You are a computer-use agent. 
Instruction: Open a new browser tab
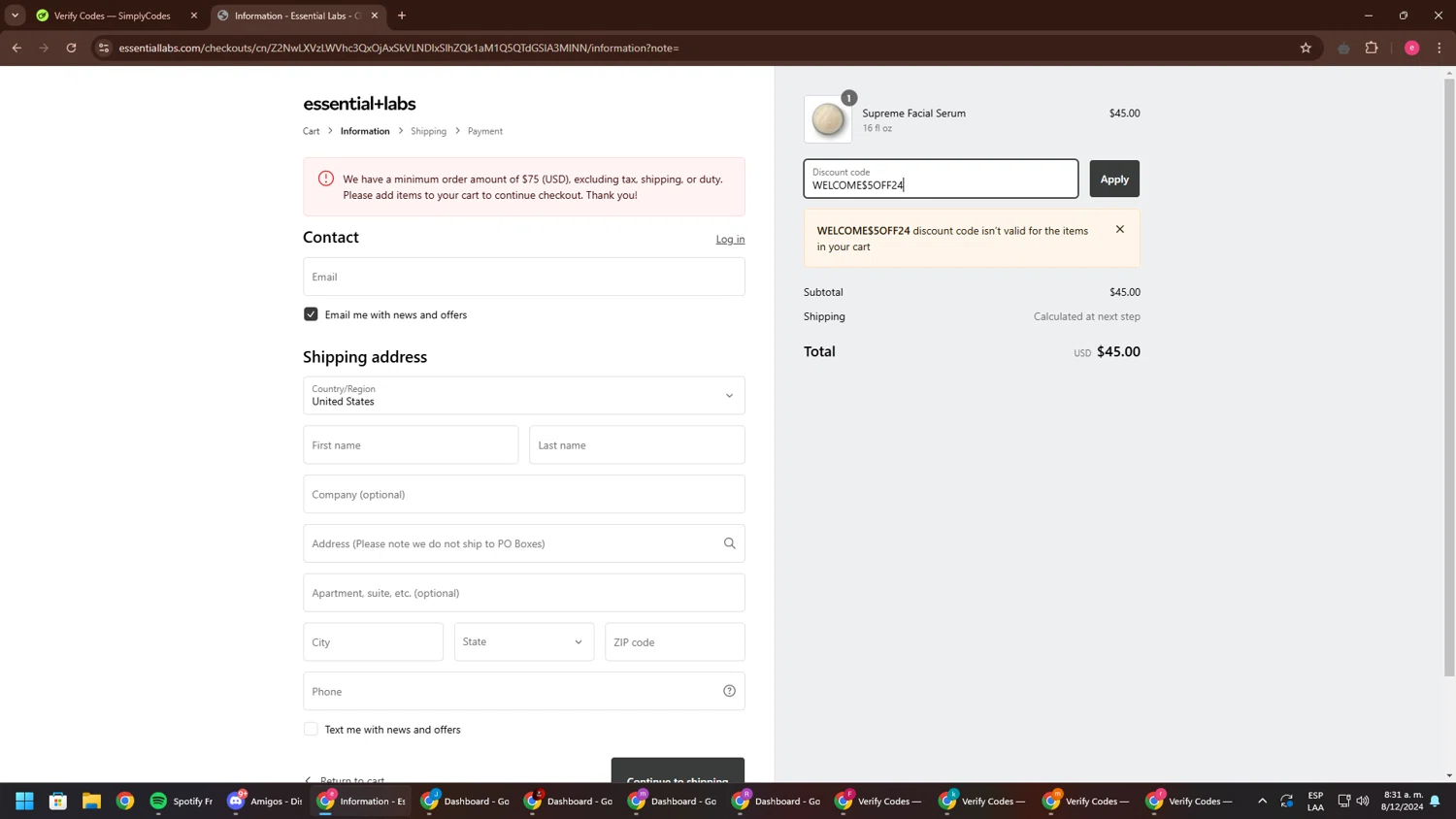tap(402, 16)
